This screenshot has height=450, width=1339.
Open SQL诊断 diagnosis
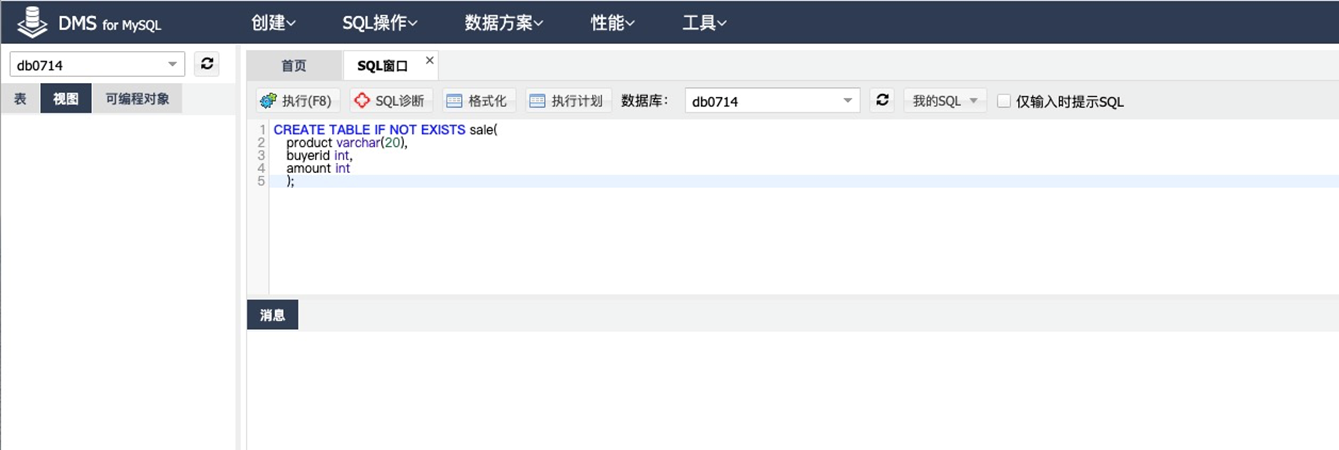(x=389, y=101)
